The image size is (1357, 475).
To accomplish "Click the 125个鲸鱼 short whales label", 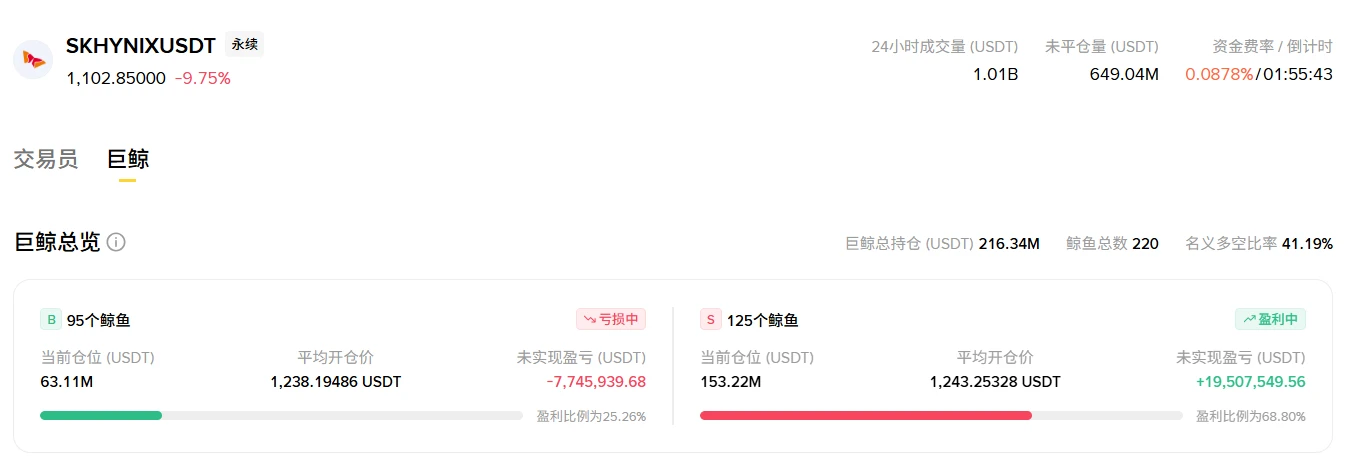I will tap(763, 321).
